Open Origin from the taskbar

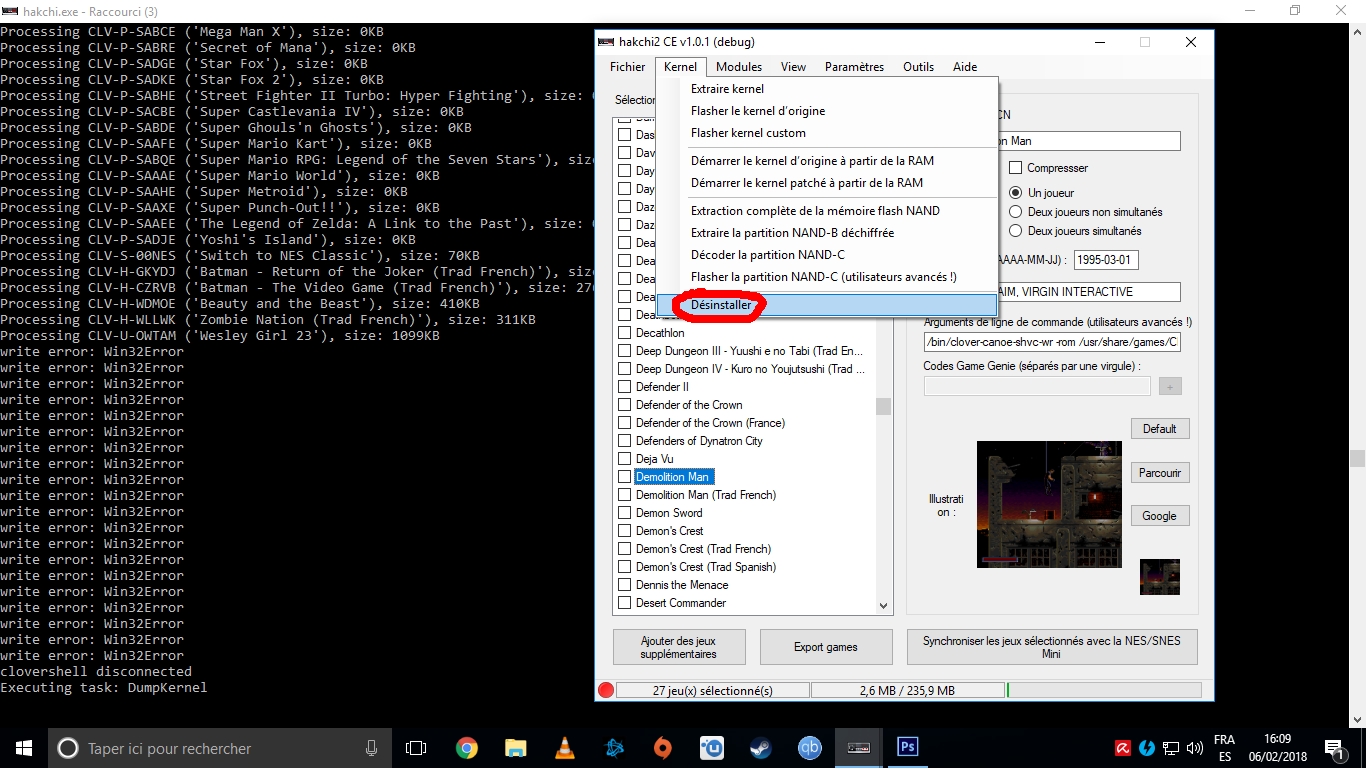click(662, 748)
